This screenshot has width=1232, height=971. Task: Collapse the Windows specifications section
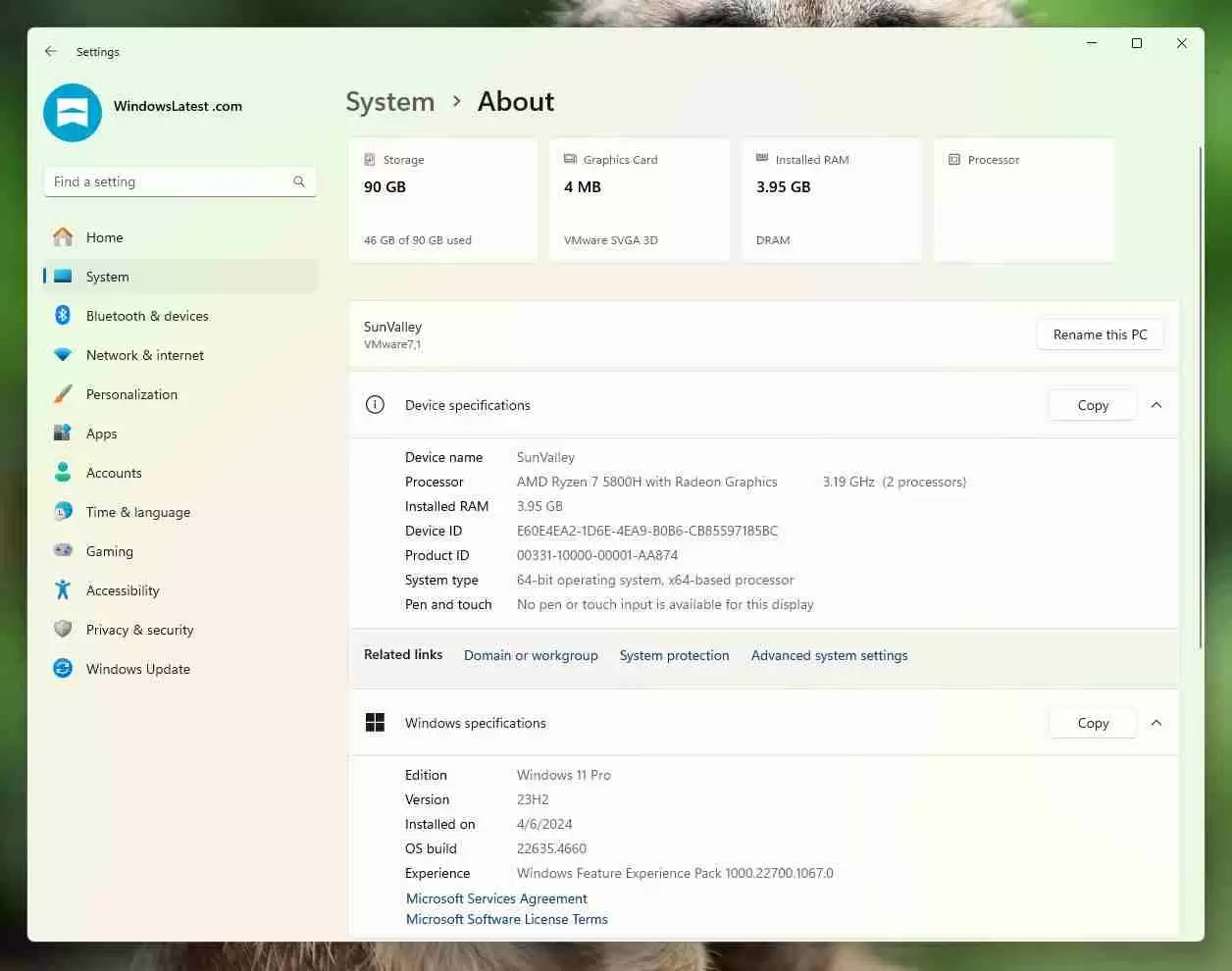[1156, 723]
